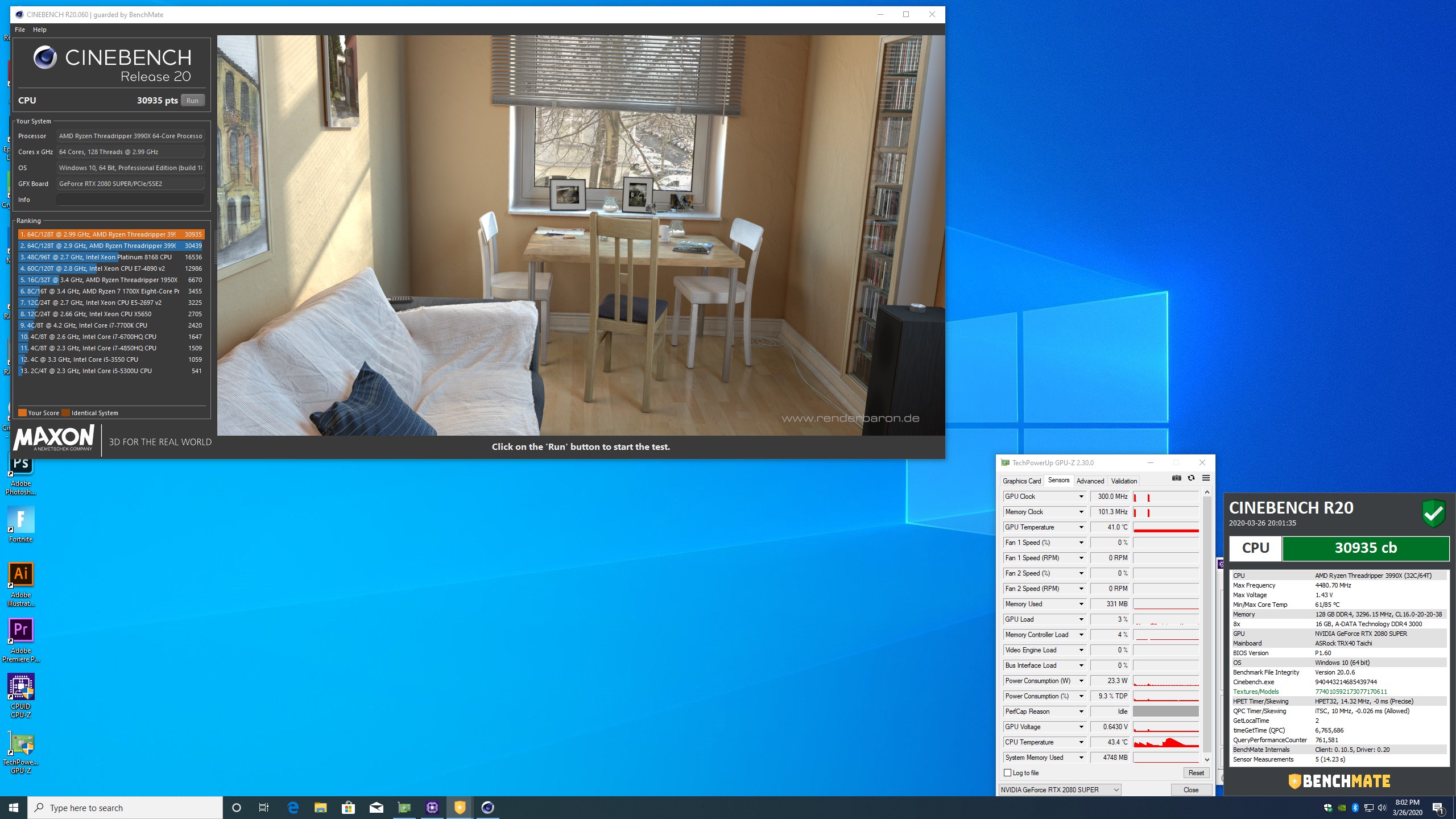Click the Info input field in Your System
1456x819 pixels.
pos(130,200)
